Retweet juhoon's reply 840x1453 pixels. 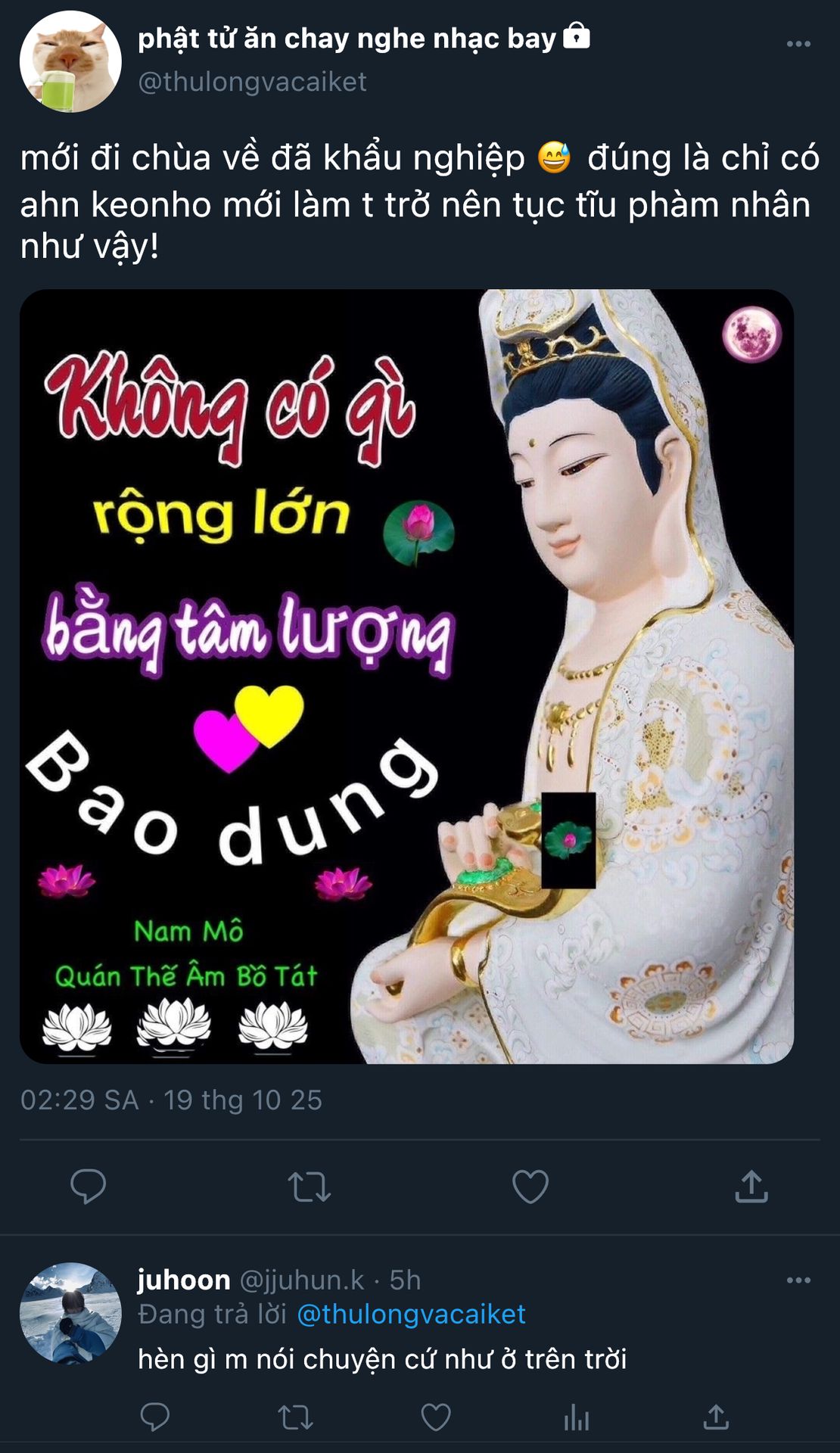tap(295, 1417)
